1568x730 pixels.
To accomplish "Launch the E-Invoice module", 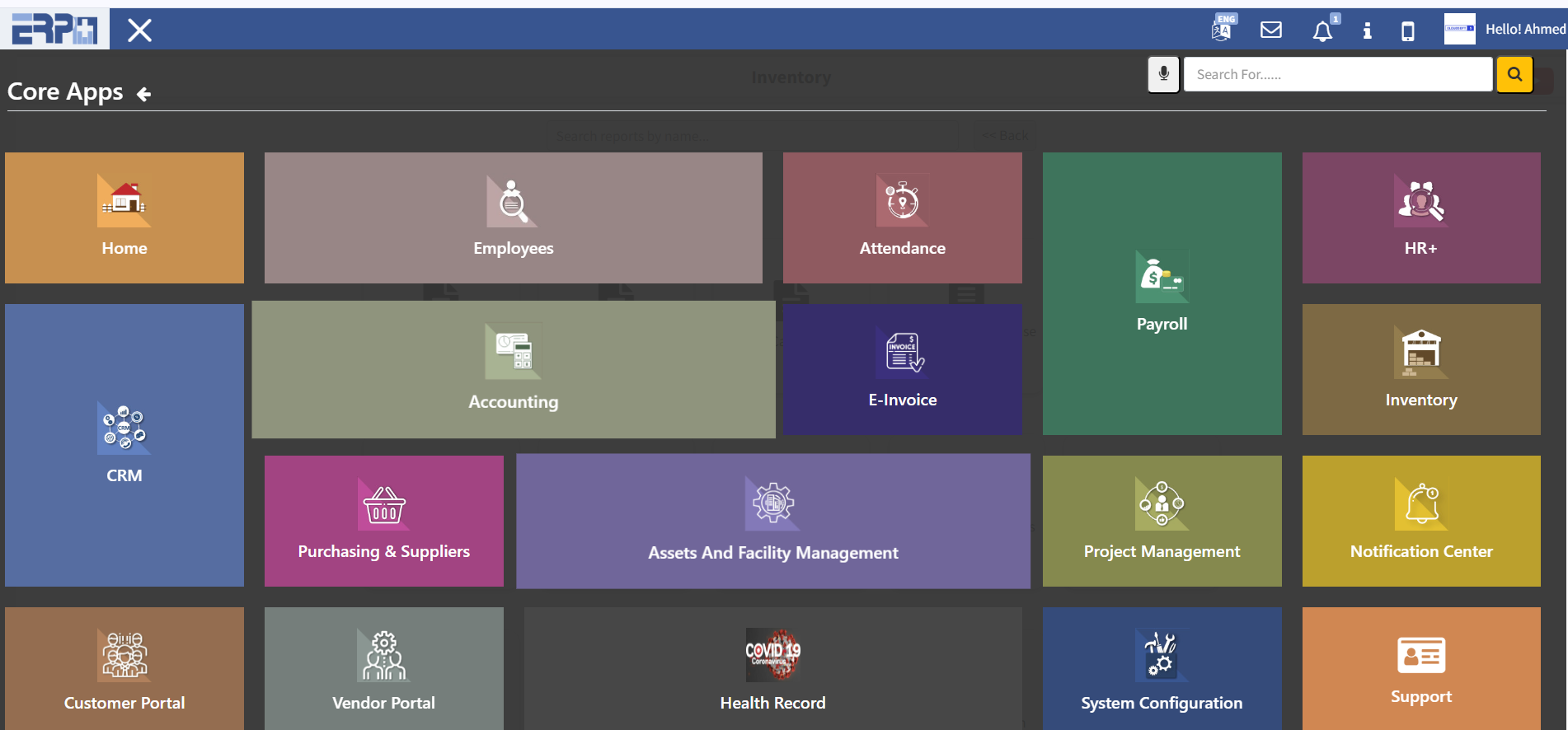I will [902, 370].
